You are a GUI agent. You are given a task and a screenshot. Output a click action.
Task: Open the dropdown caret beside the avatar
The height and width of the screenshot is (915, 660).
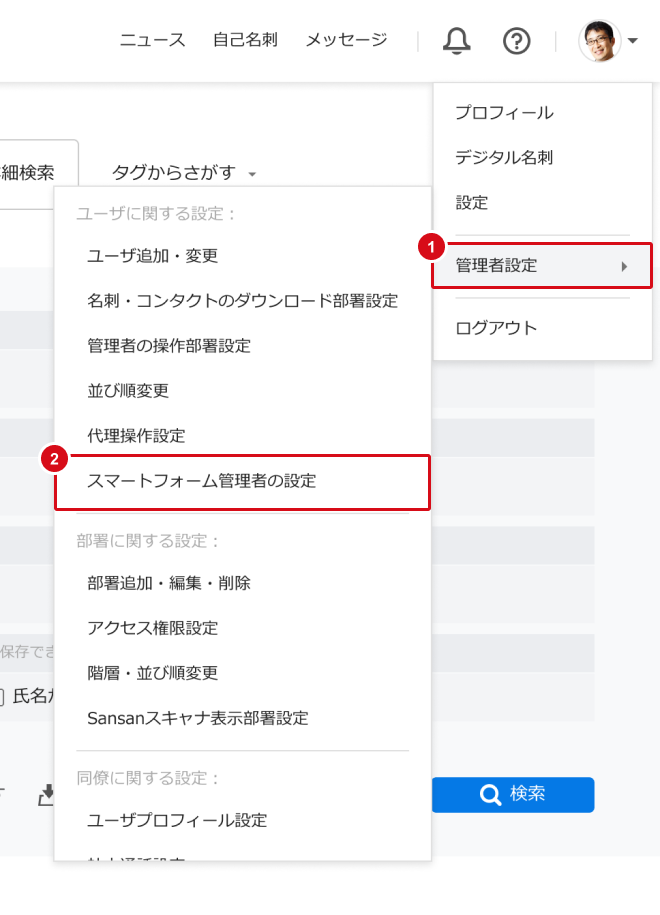(x=634, y=42)
